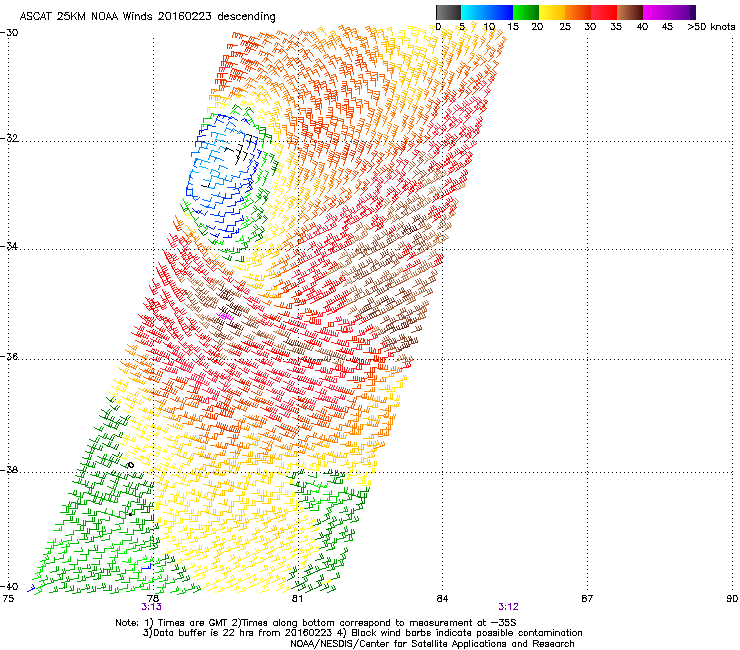Click the purple time stamp '3:12'
The height and width of the screenshot is (650, 740).
click(508, 607)
